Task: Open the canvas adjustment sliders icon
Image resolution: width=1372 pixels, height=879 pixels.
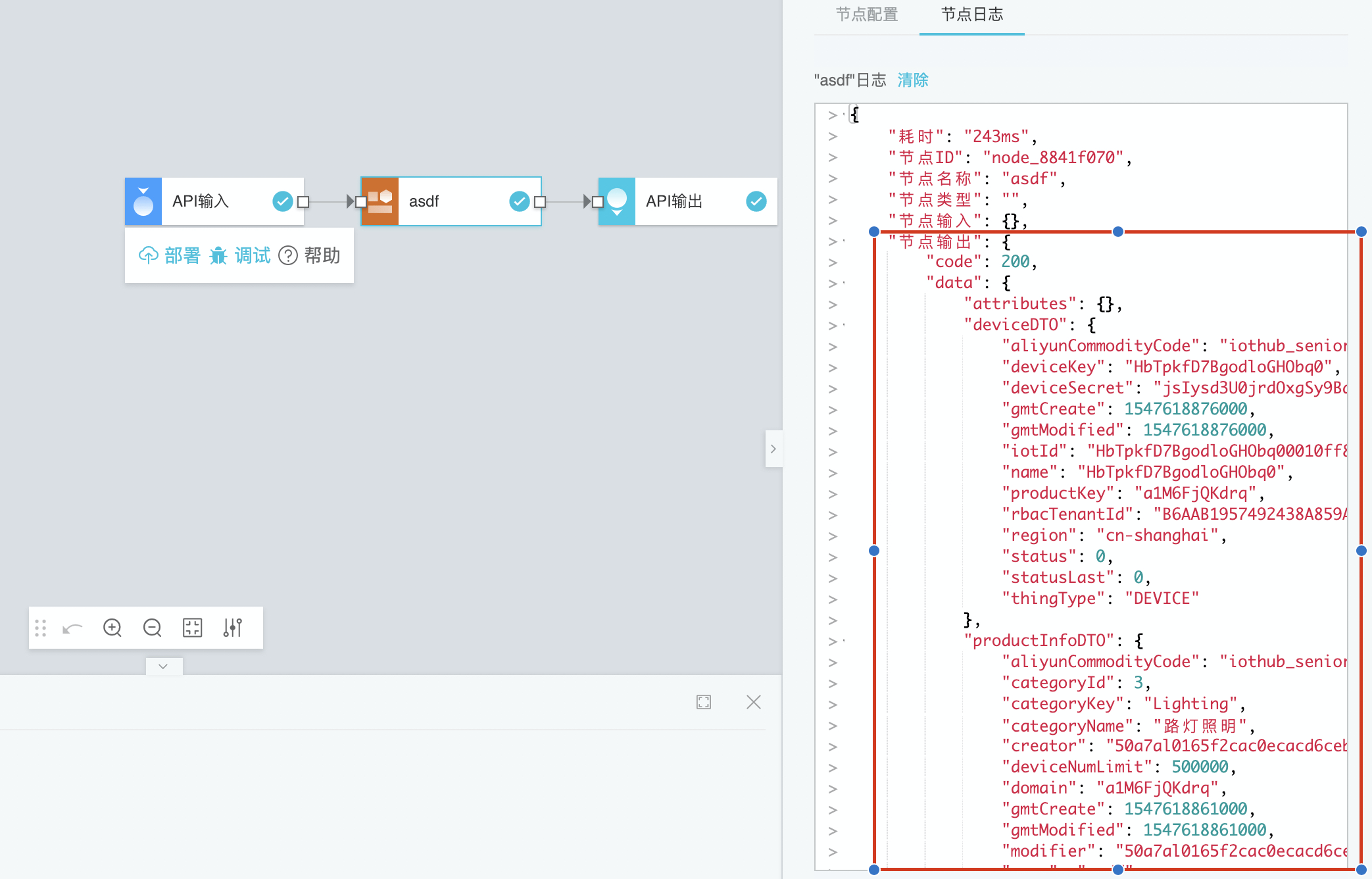Action: (x=233, y=628)
